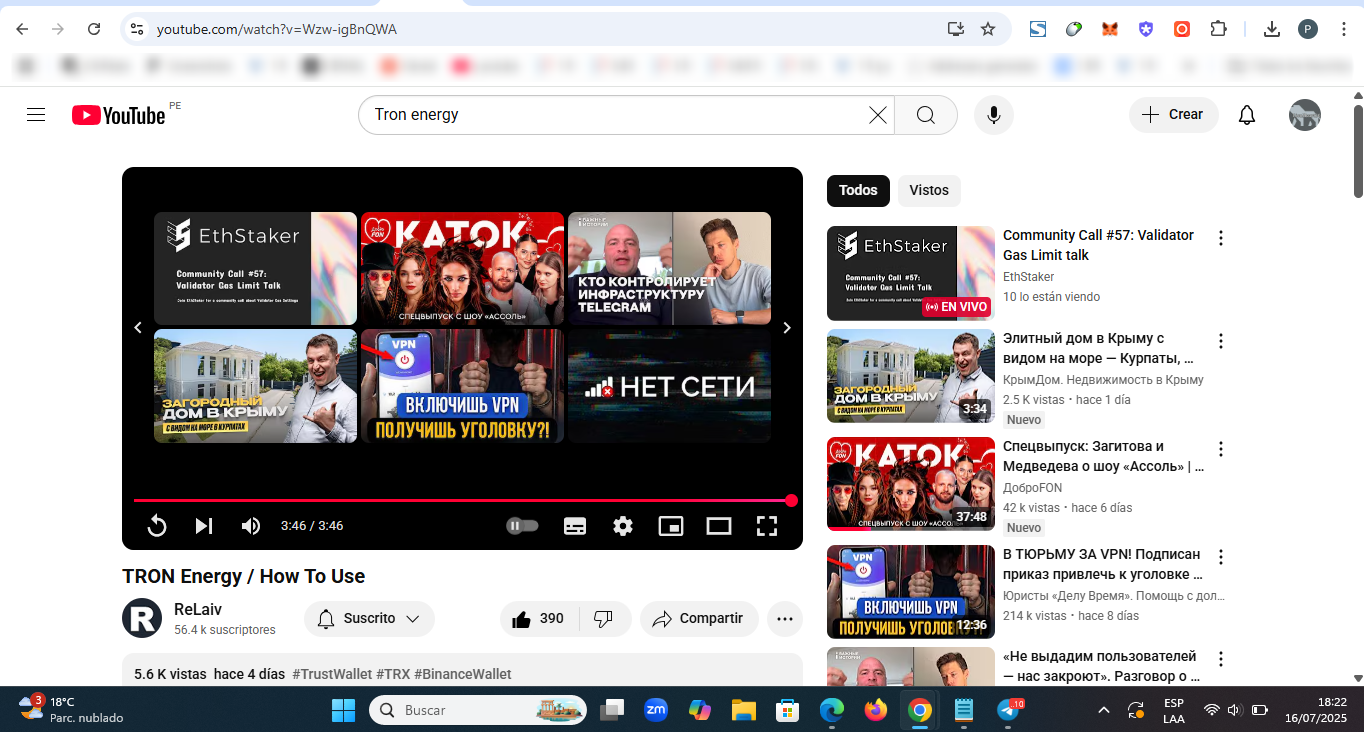Screen dimensions: 1364x732
Task: Open options for В ТЮРЬМУ ЗА VPN video
Action: (x=1220, y=557)
